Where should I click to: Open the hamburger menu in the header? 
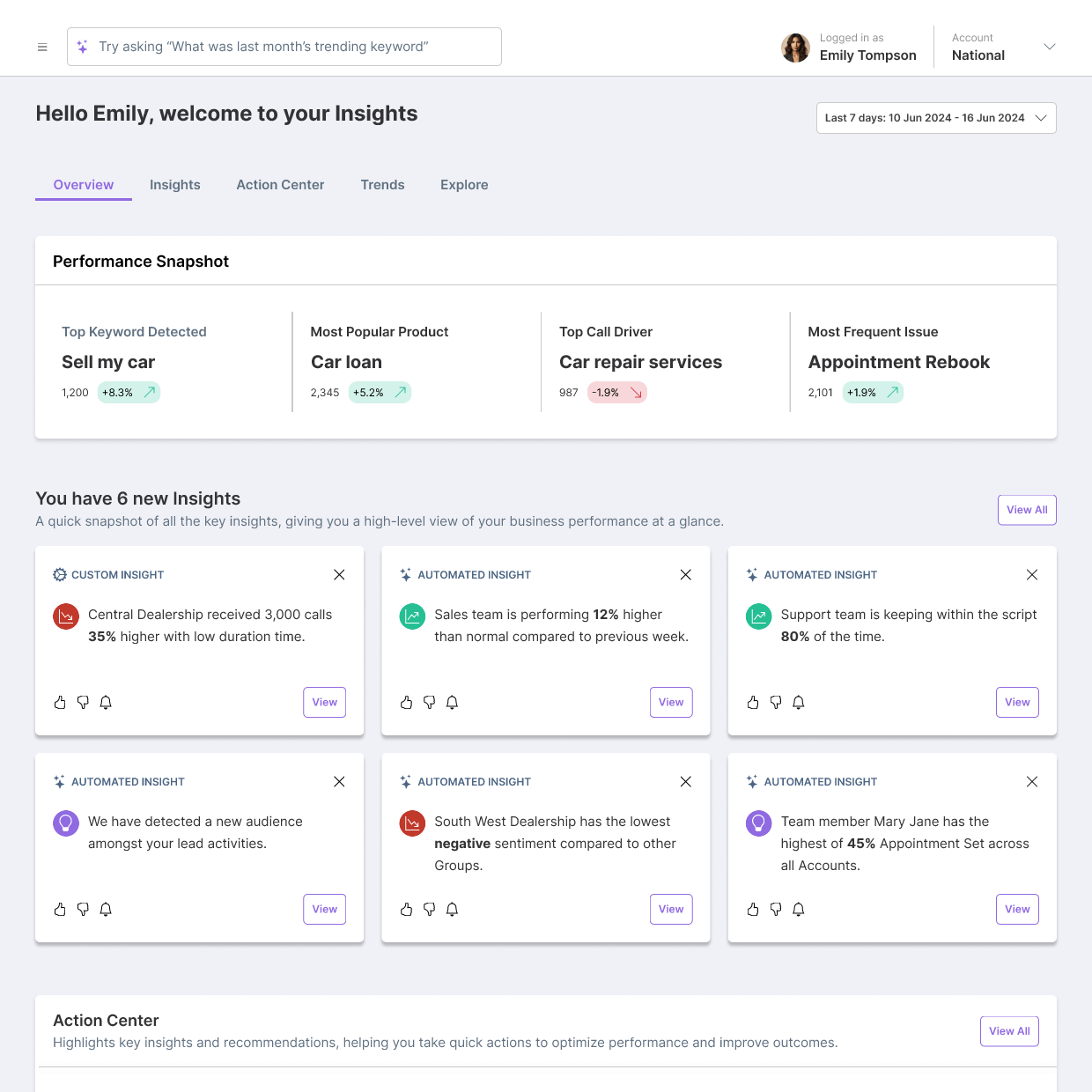tap(42, 48)
